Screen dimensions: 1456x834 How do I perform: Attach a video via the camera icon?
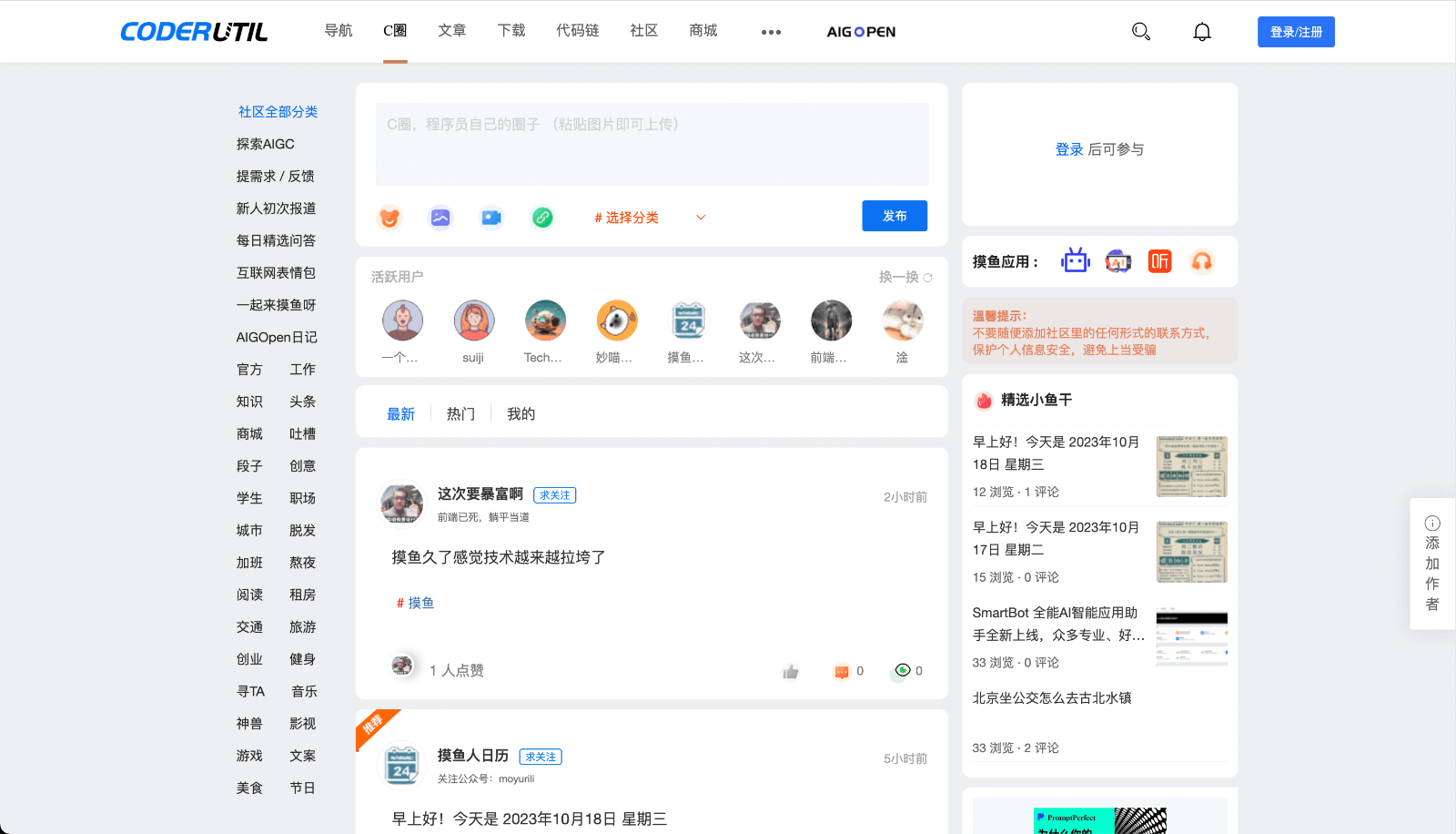(x=490, y=218)
